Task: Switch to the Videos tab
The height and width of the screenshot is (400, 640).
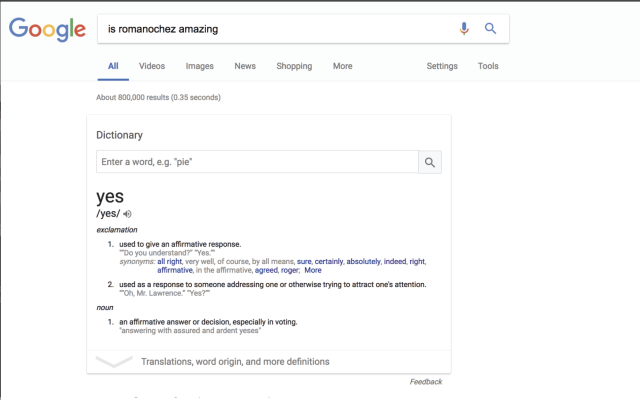Action: (x=152, y=66)
